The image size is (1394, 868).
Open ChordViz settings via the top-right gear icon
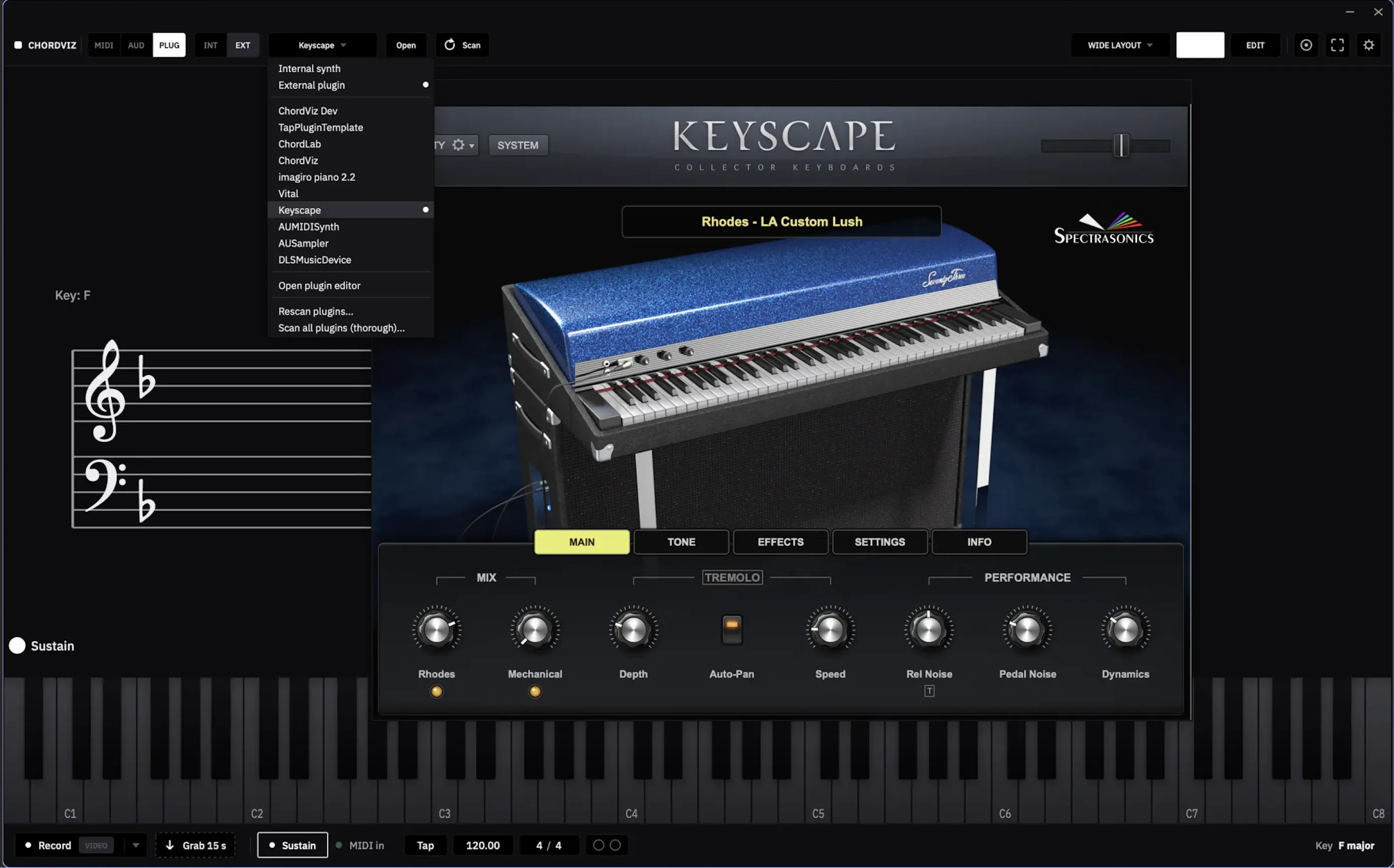click(x=1369, y=45)
